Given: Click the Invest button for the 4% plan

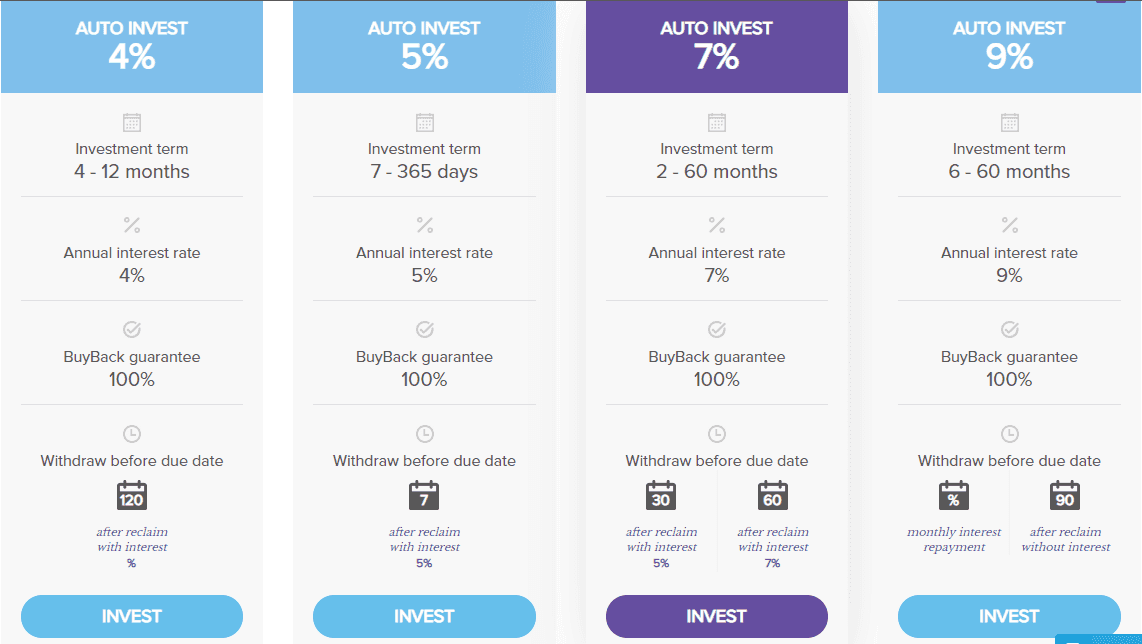Looking at the screenshot, I should 132,616.
